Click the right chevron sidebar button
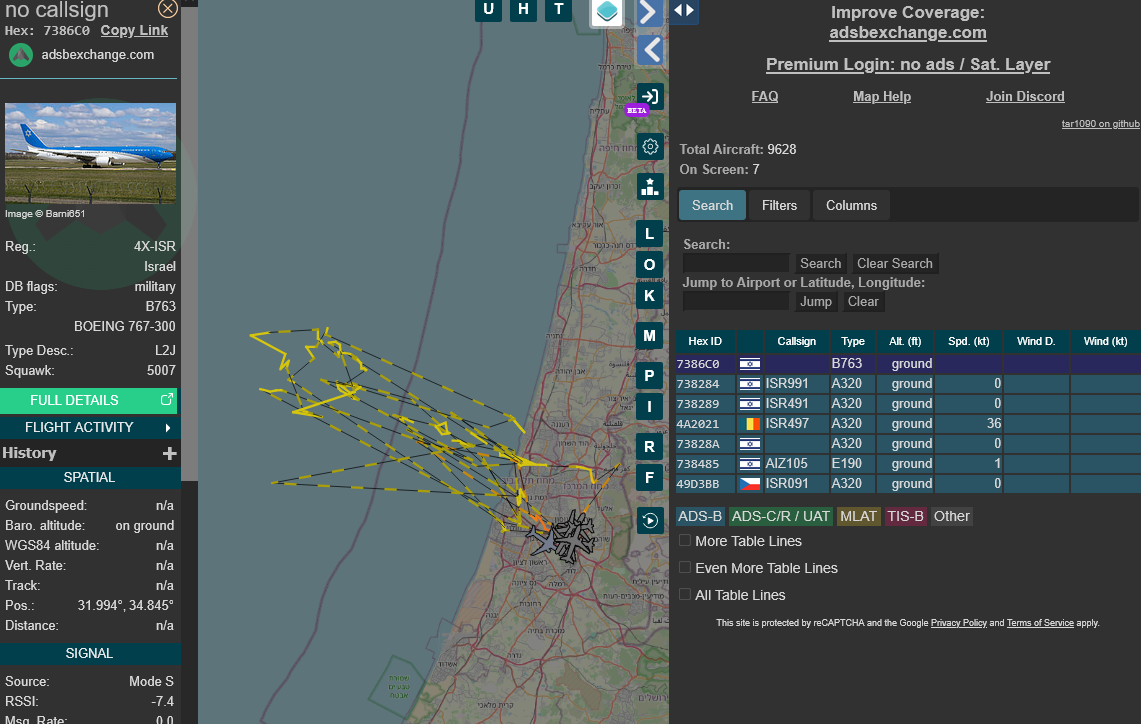The image size is (1141, 724). point(650,12)
